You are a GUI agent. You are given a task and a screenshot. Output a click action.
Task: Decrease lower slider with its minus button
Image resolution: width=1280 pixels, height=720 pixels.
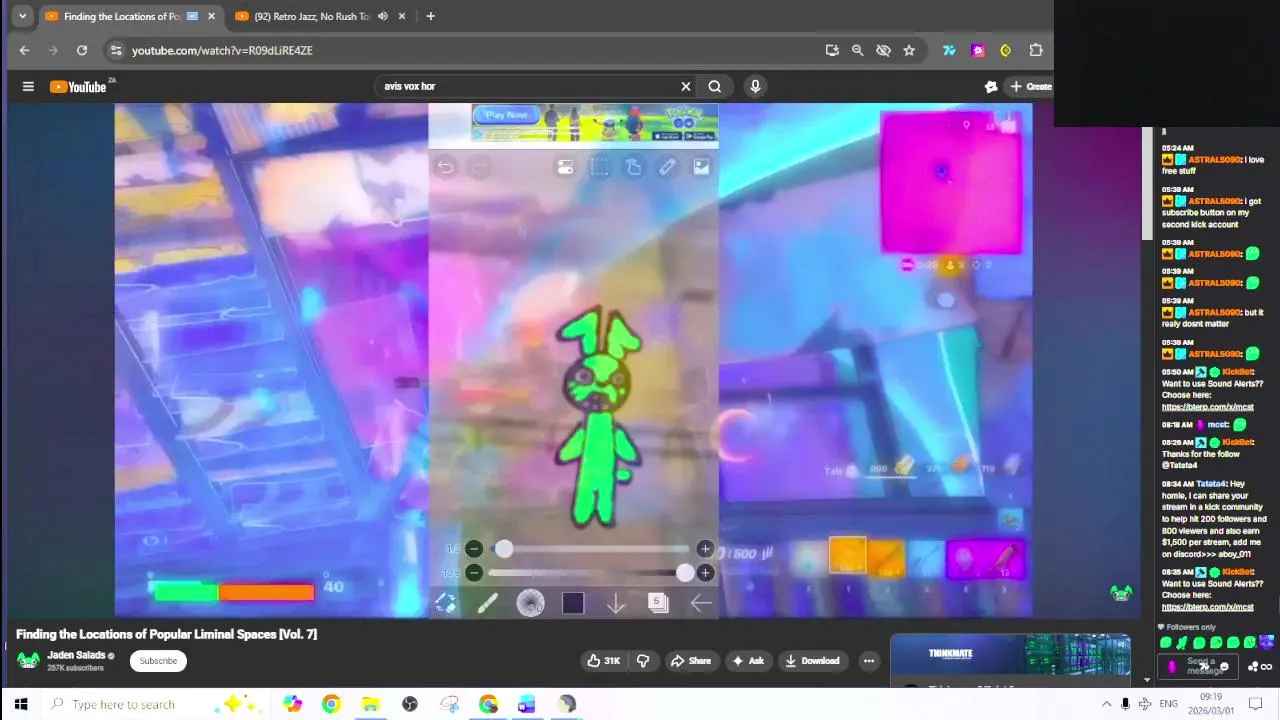474,572
